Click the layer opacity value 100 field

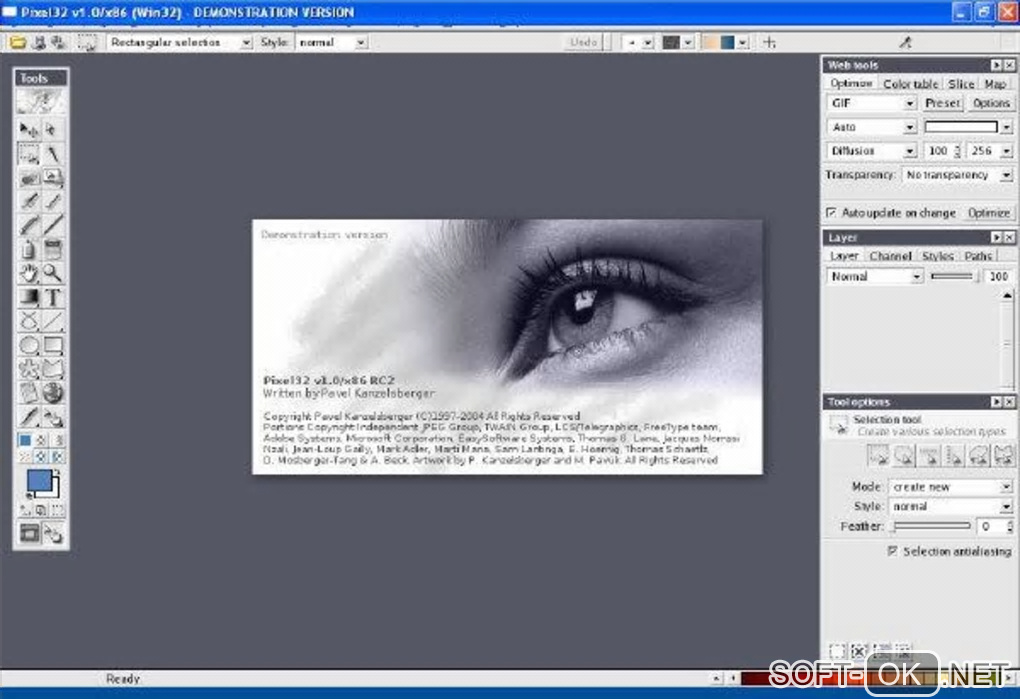999,276
